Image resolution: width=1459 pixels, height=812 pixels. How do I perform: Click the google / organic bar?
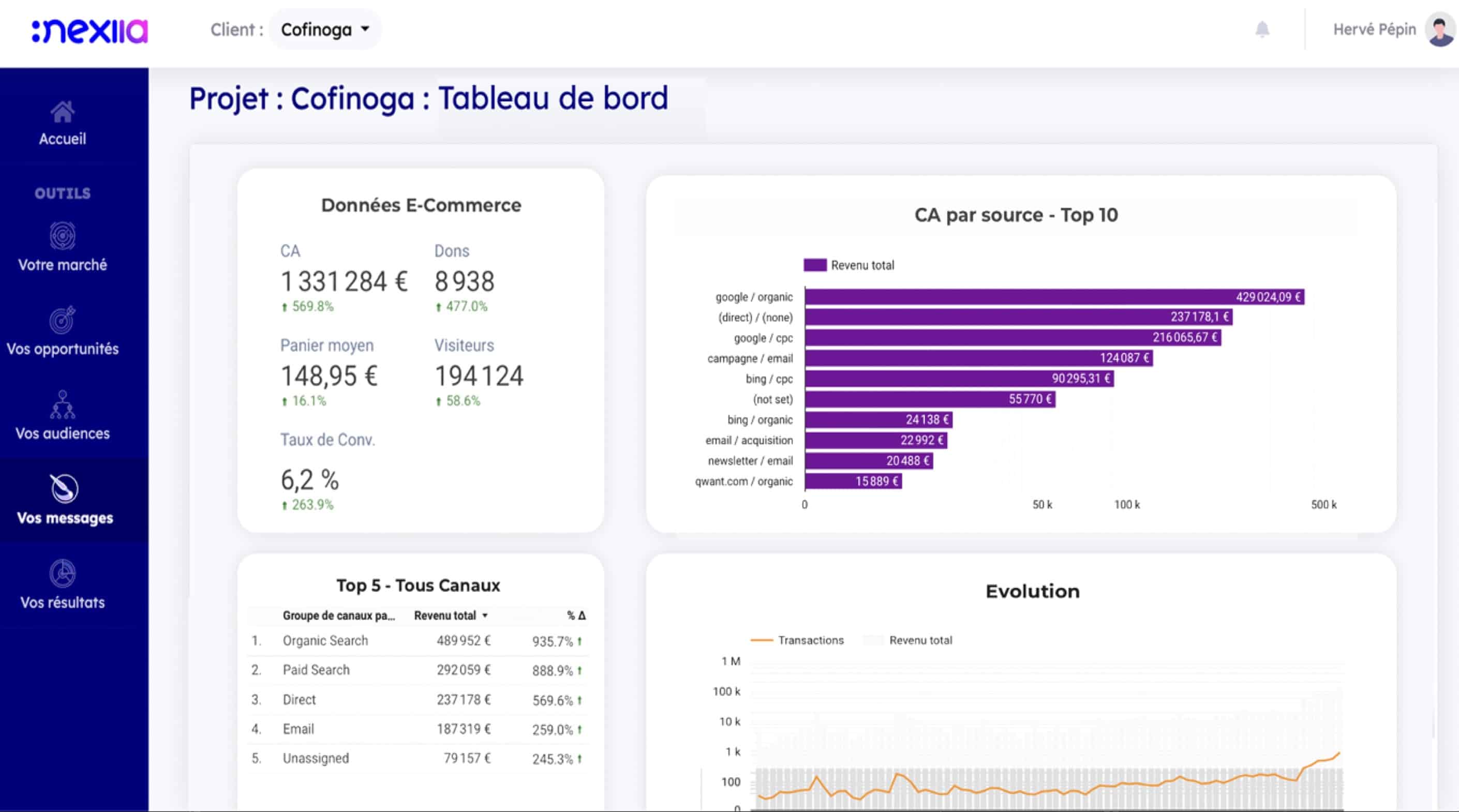pyautogui.click(x=1054, y=297)
